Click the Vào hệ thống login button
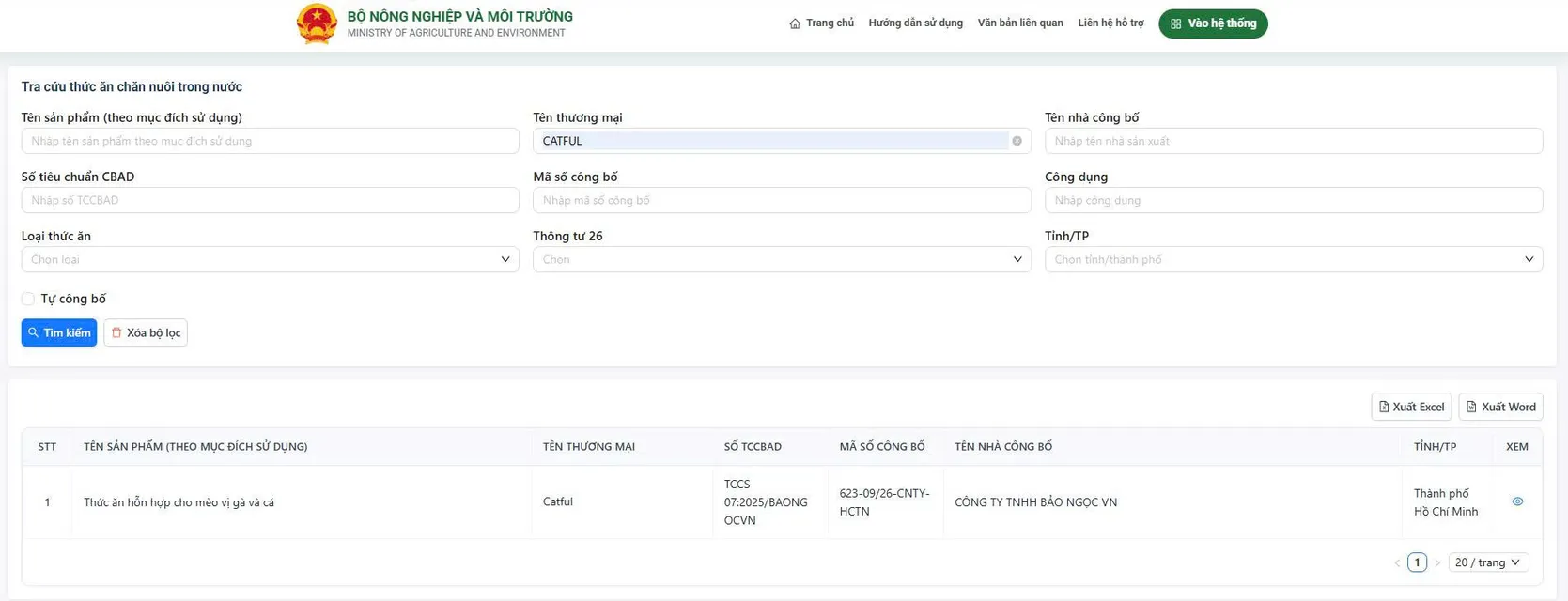Viewport: 1568px width, 601px height. (1213, 23)
